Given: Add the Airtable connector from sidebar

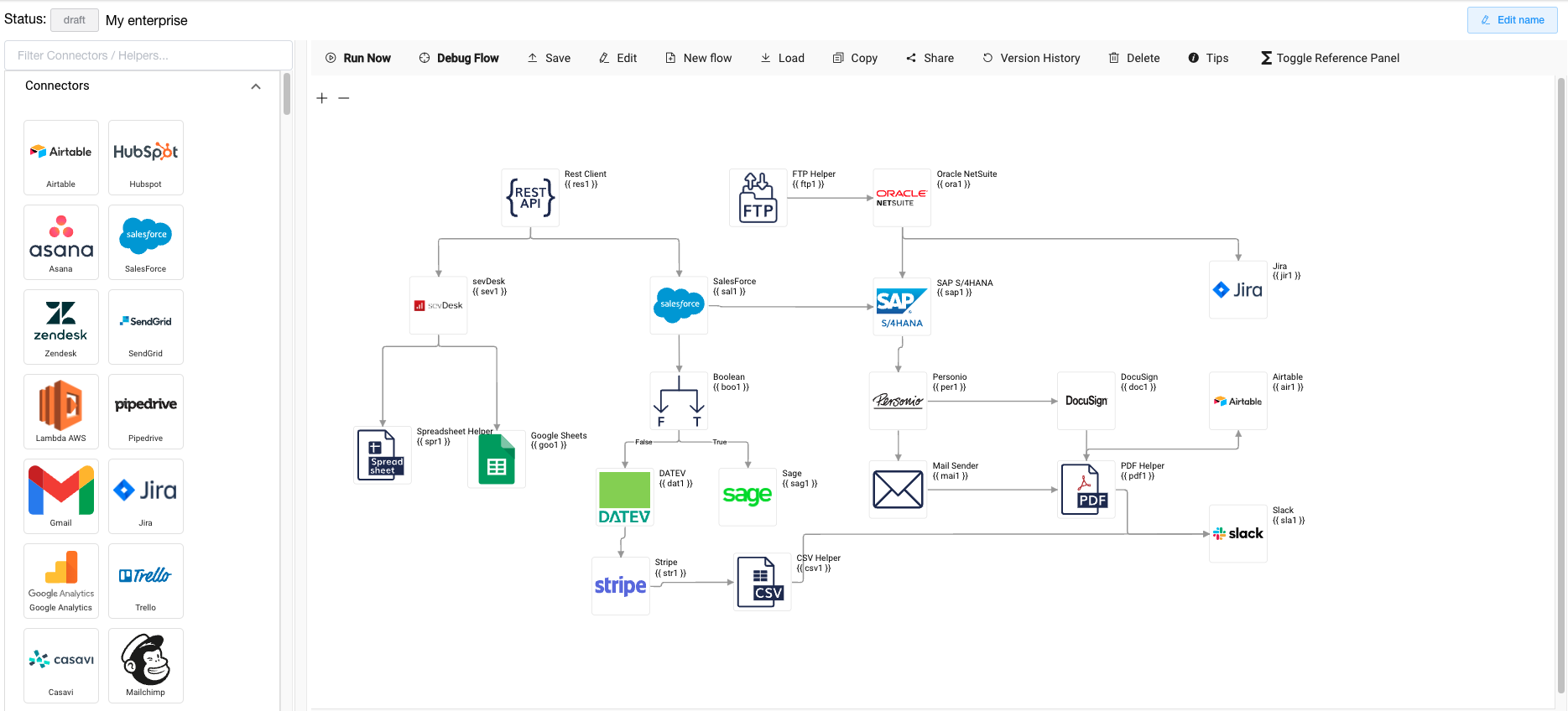Looking at the screenshot, I should pos(61,158).
